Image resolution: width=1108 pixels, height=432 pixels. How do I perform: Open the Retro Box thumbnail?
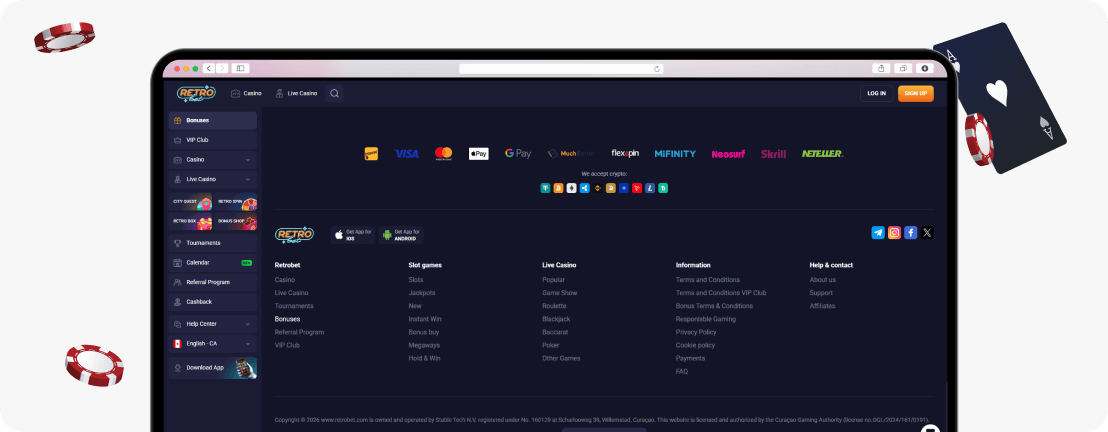pos(191,222)
